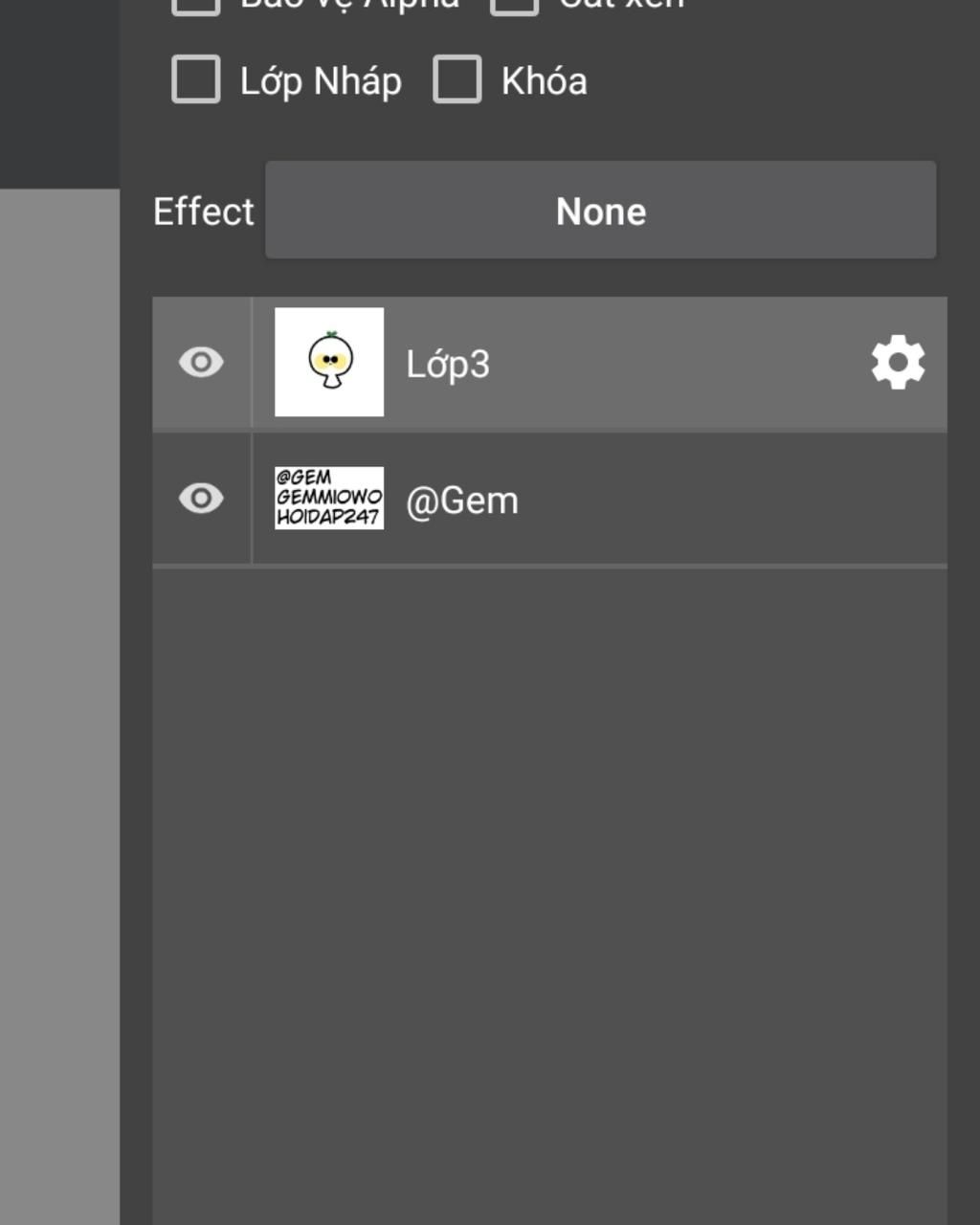Open settings gear for Lớp3 layer
Screen dimensions: 980x1225
coord(898,363)
